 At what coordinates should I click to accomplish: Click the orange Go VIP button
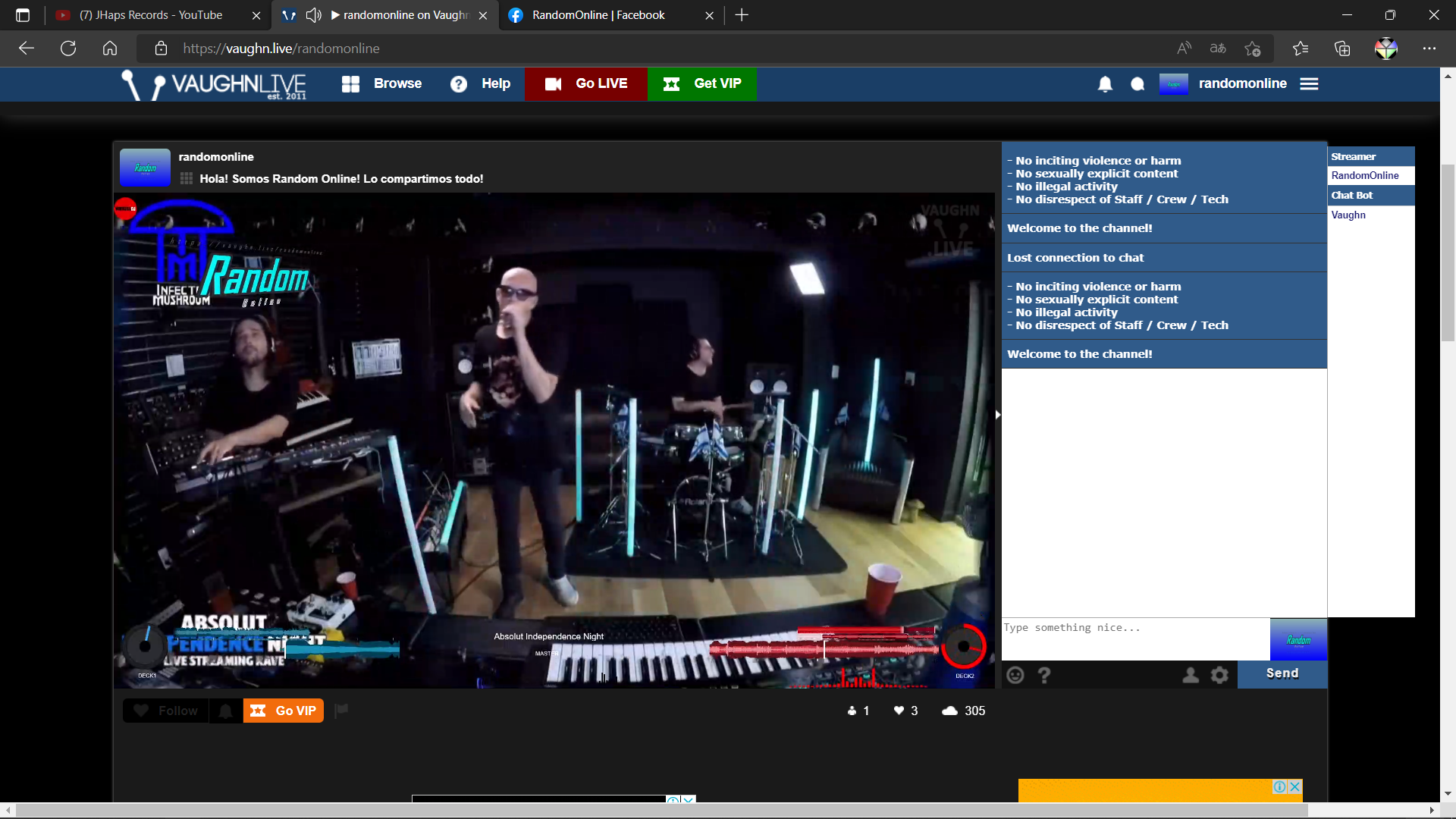coord(284,711)
